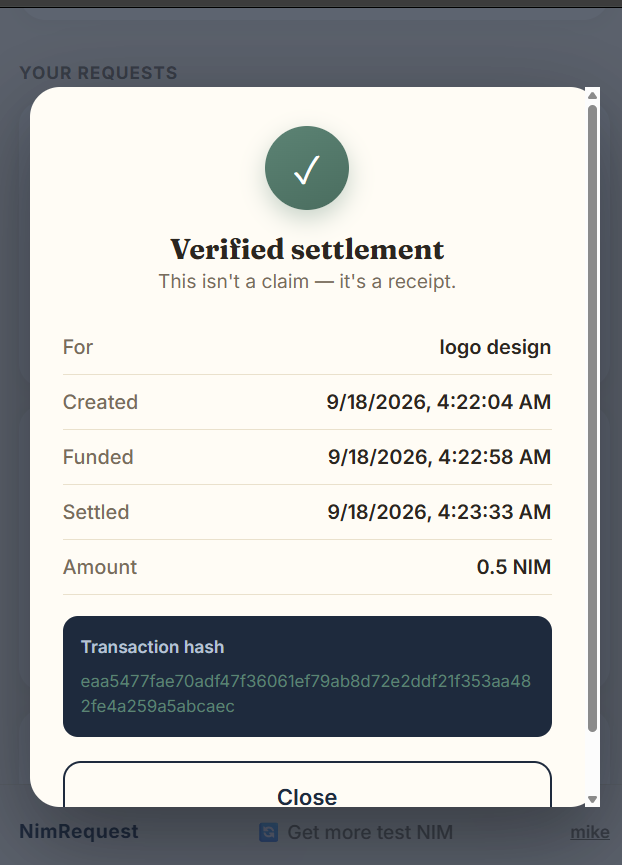Click the Settled timestamp 4:23:33 AM
This screenshot has width=622, height=865.
pos(439,512)
